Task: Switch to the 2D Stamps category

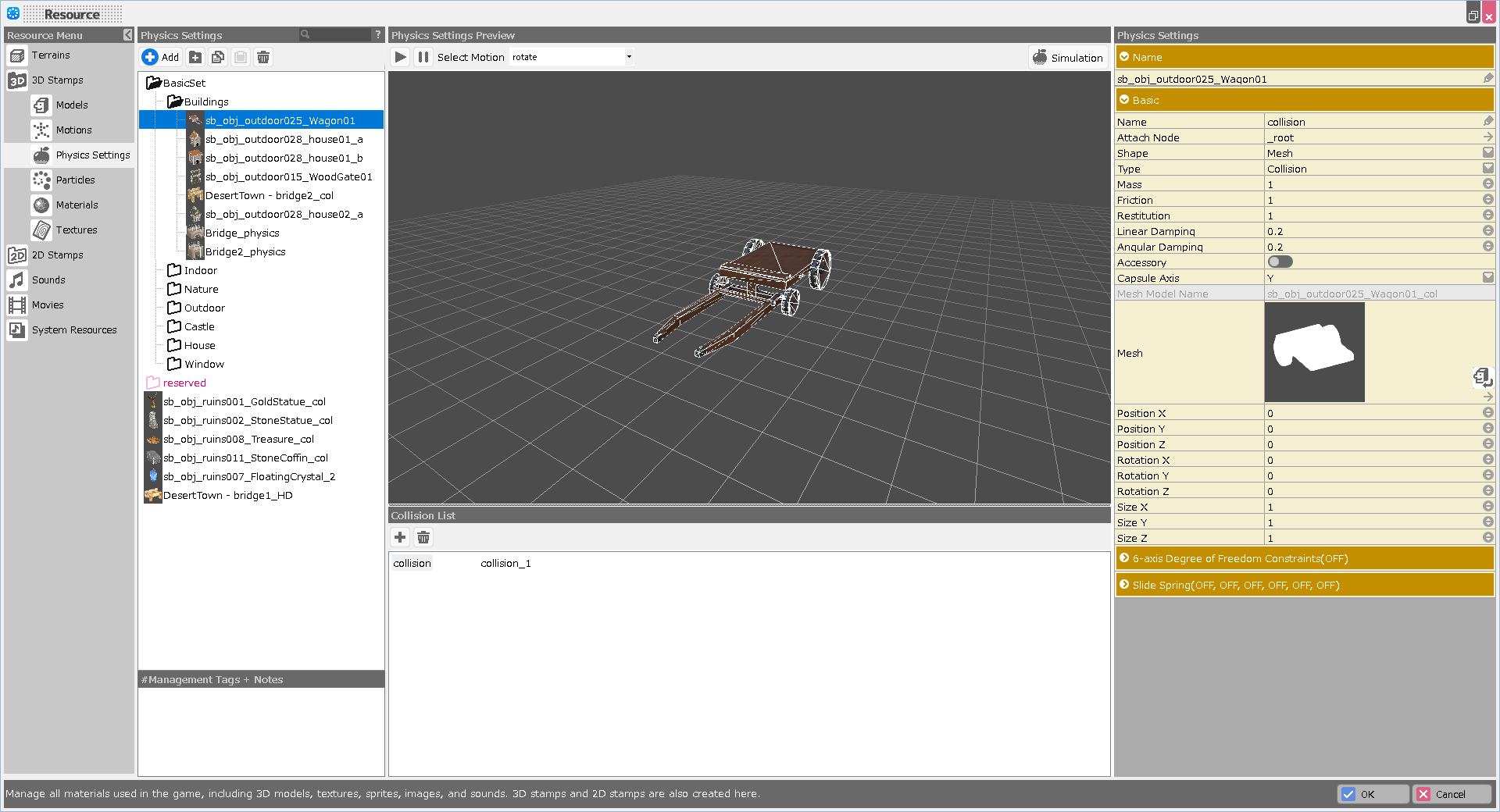Action: 57,255
